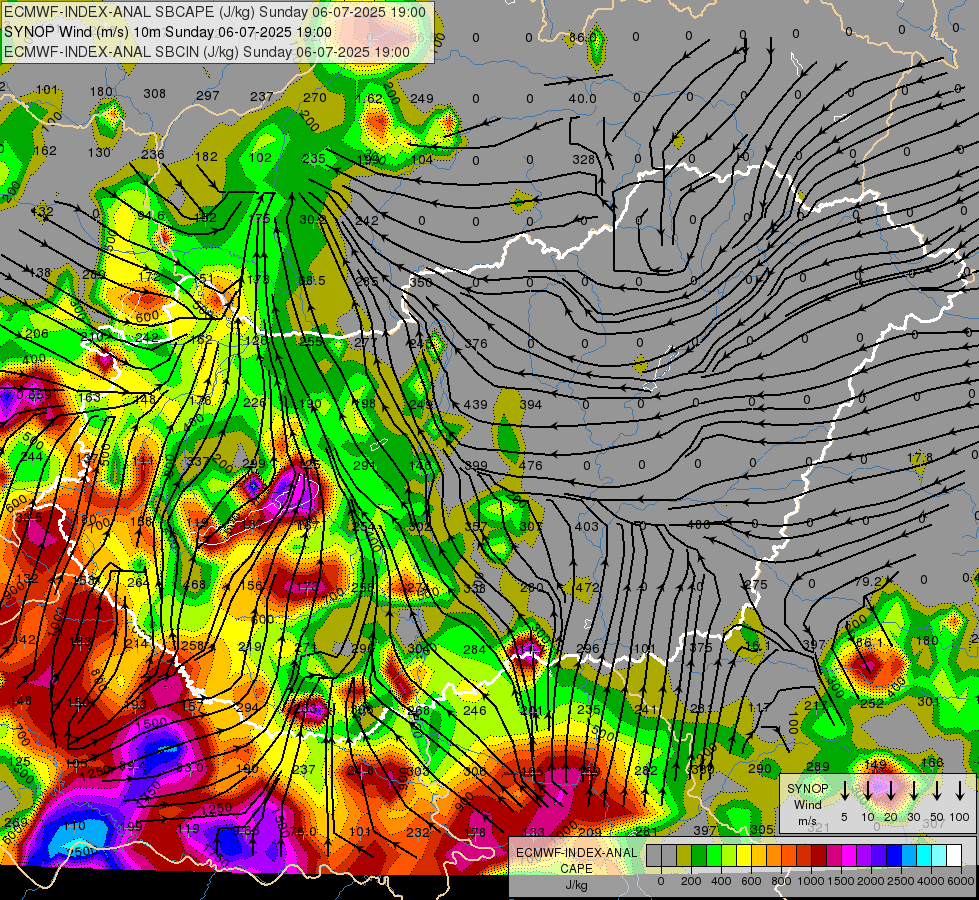
Task: Click the 800 value on CAPE scale
Action: (781, 881)
